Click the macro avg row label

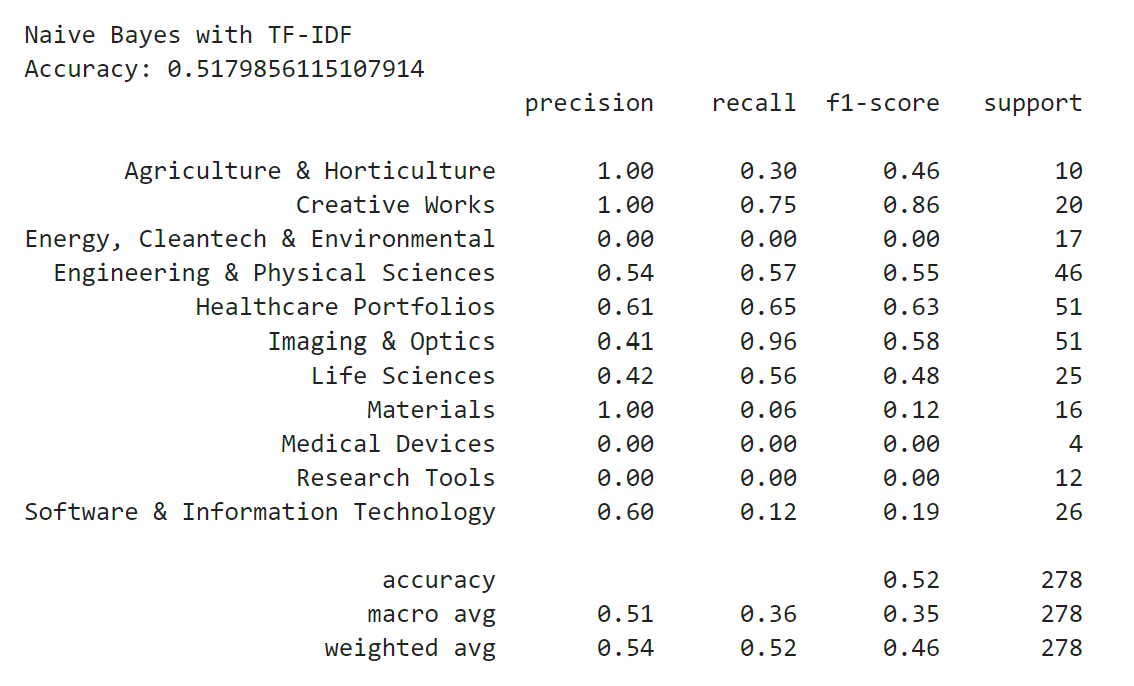point(431,614)
